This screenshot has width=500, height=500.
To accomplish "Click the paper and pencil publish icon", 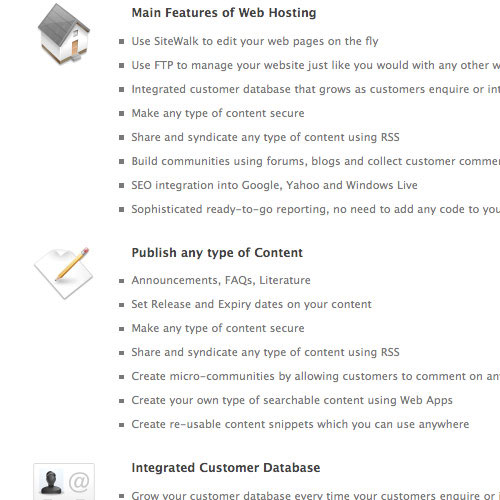I will (63, 273).
